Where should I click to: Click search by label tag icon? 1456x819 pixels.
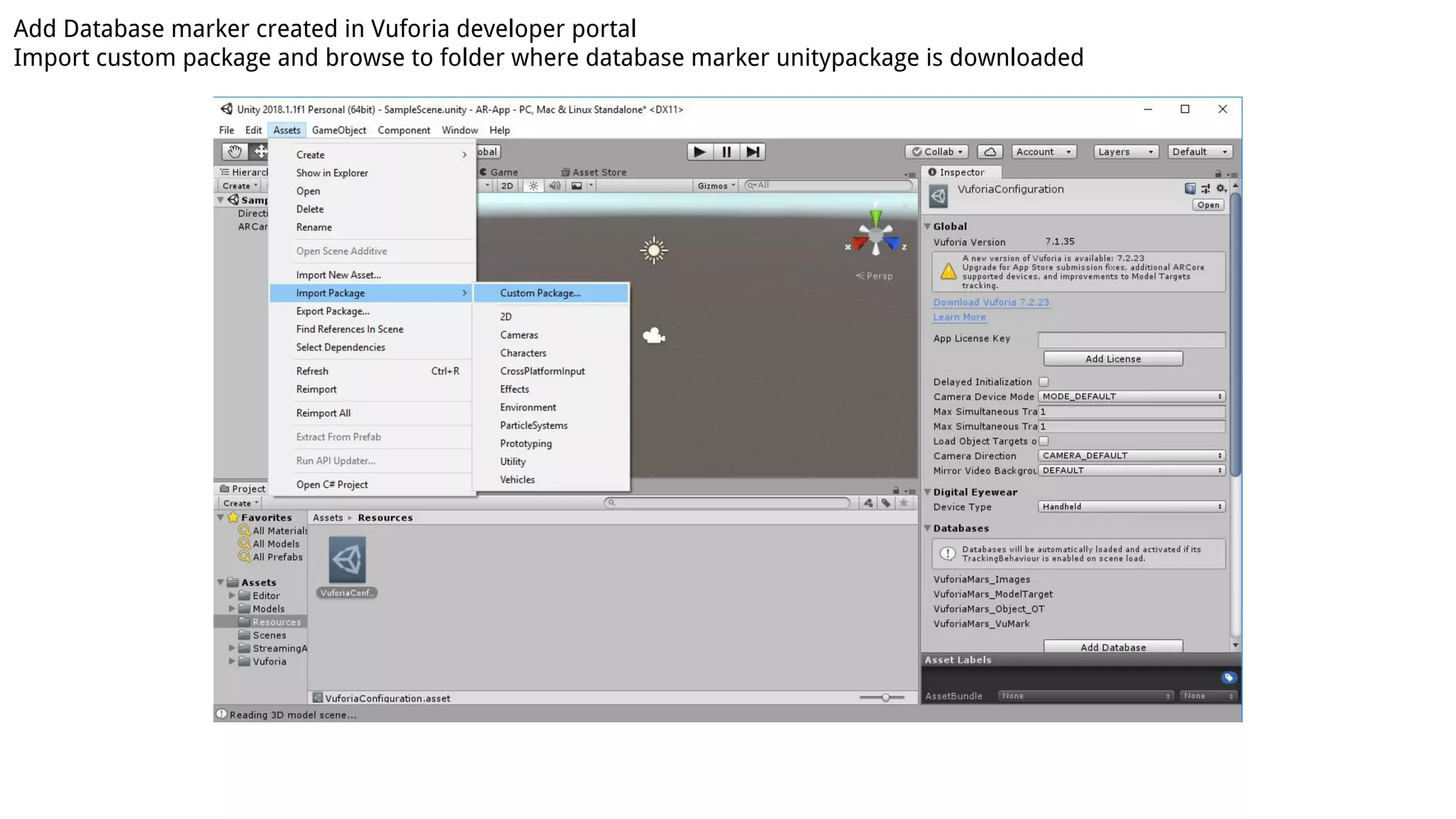coord(886,503)
